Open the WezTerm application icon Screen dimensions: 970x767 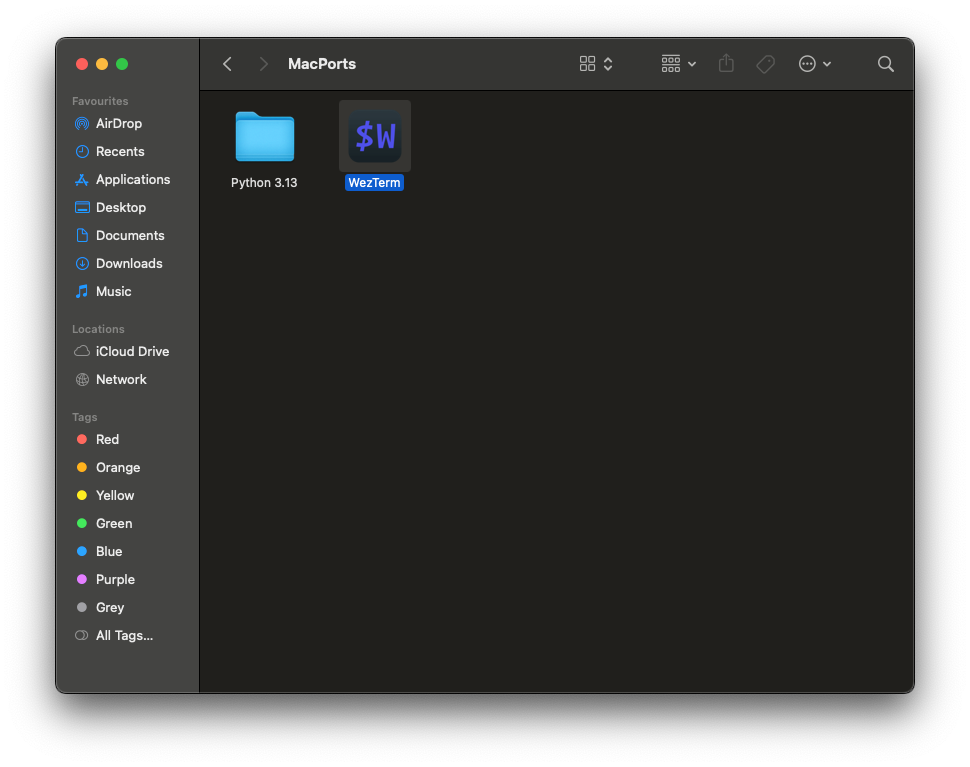pos(374,136)
